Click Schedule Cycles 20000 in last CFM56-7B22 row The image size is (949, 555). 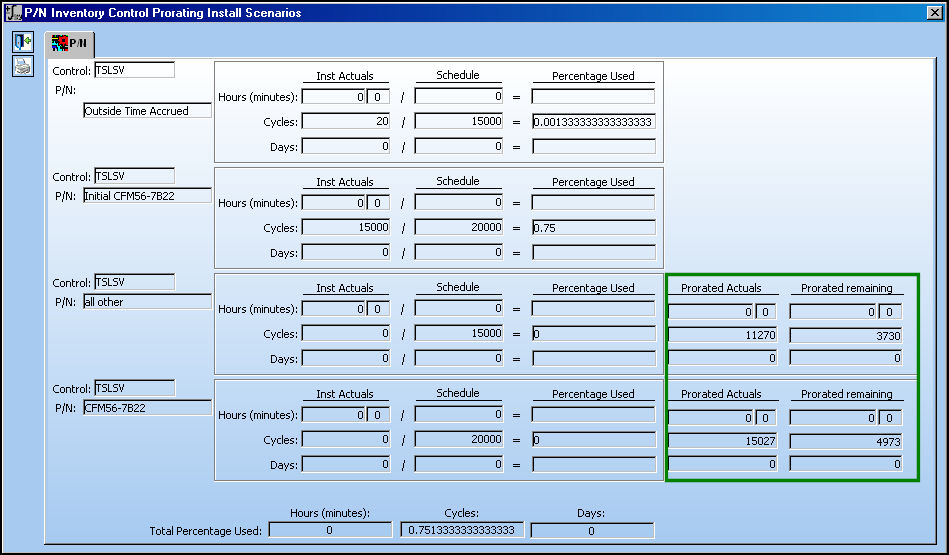pyautogui.click(x=459, y=439)
